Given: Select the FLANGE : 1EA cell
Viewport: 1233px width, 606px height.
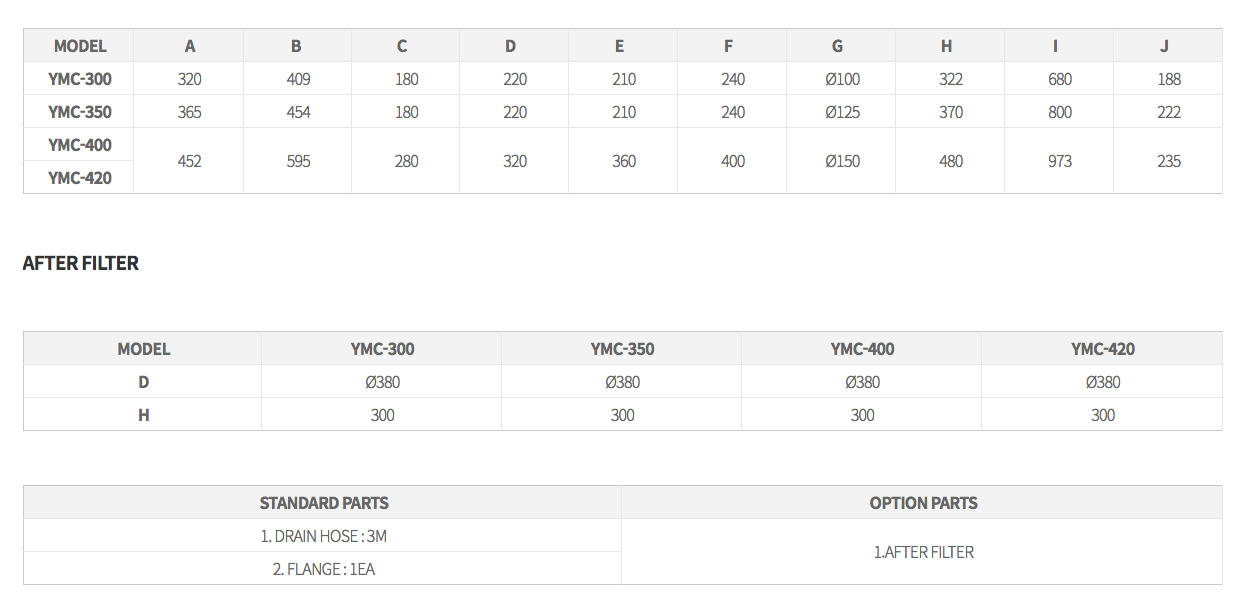Looking at the screenshot, I should (323, 569).
